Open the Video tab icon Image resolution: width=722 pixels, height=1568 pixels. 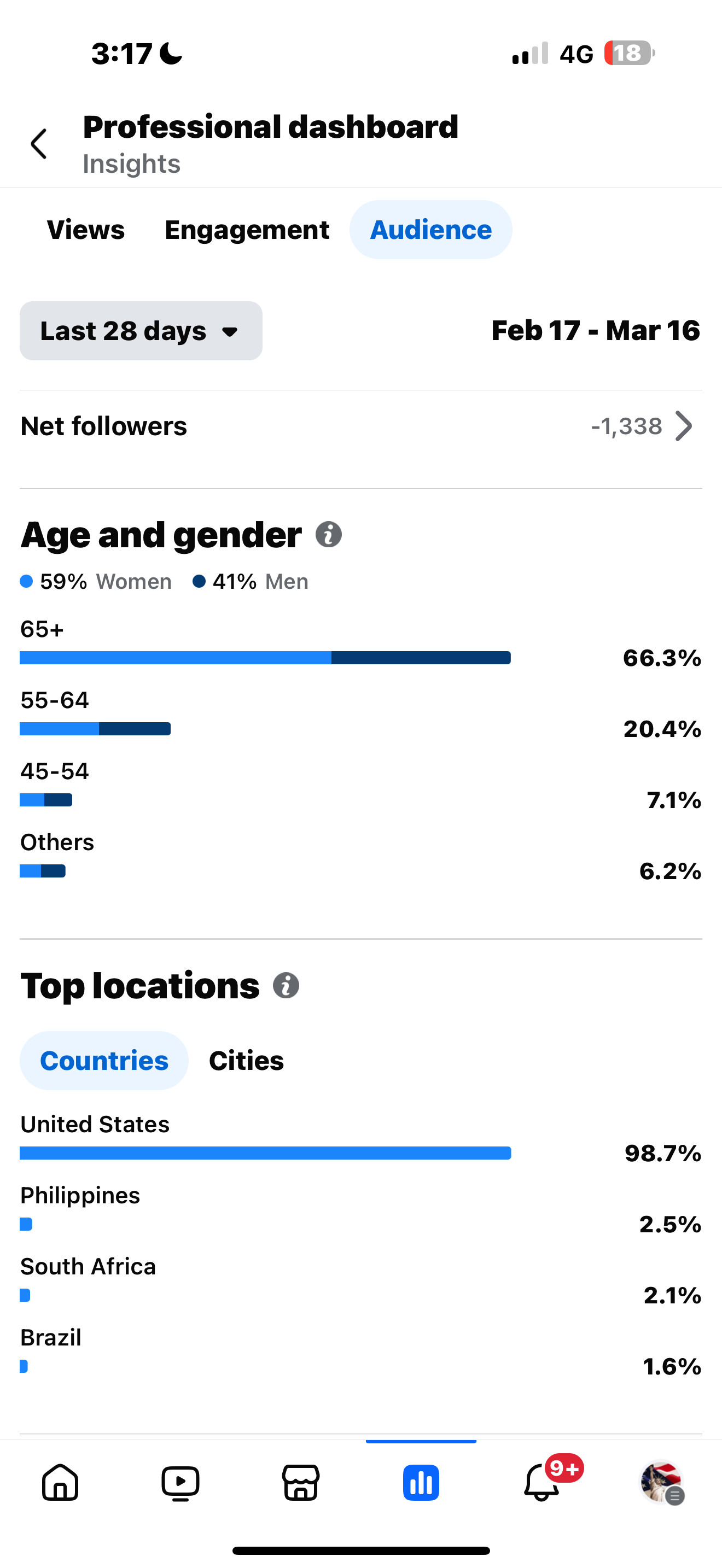(x=180, y=1483)
